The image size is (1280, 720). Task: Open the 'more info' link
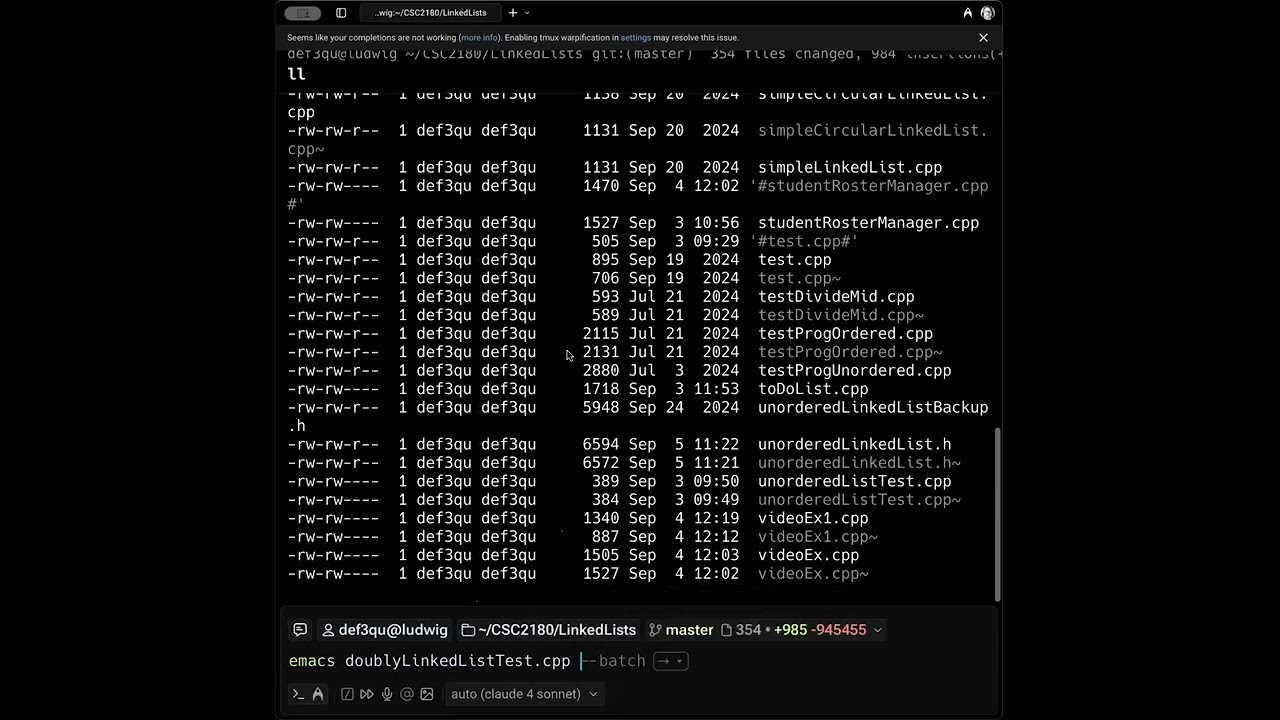479,38
